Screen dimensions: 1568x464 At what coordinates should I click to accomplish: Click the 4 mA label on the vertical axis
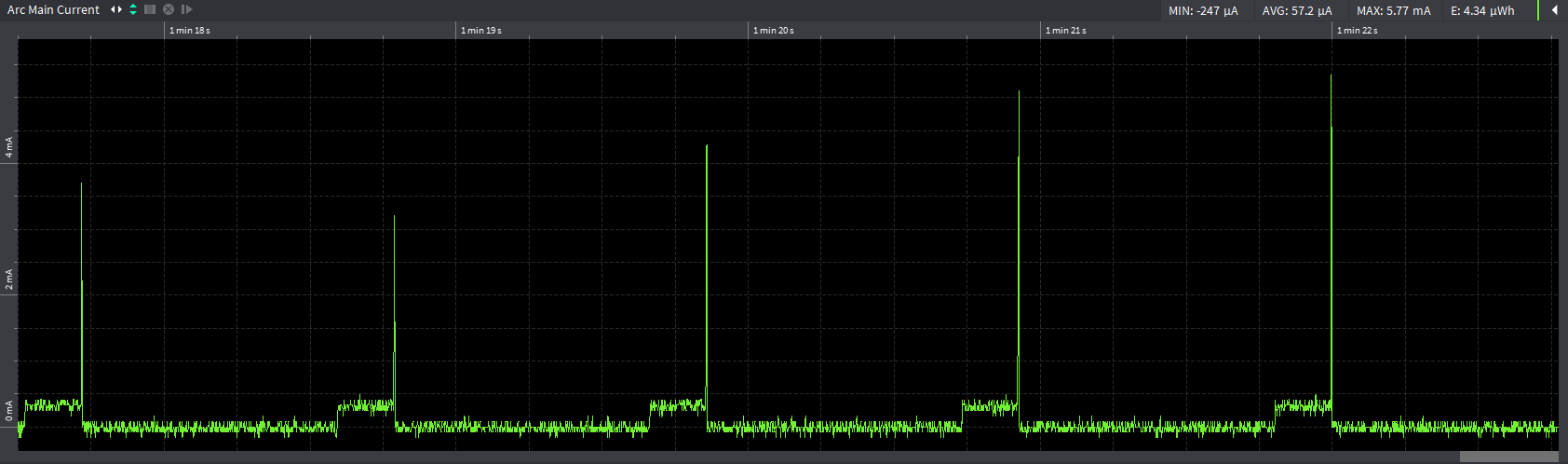[x=9, y=147]
